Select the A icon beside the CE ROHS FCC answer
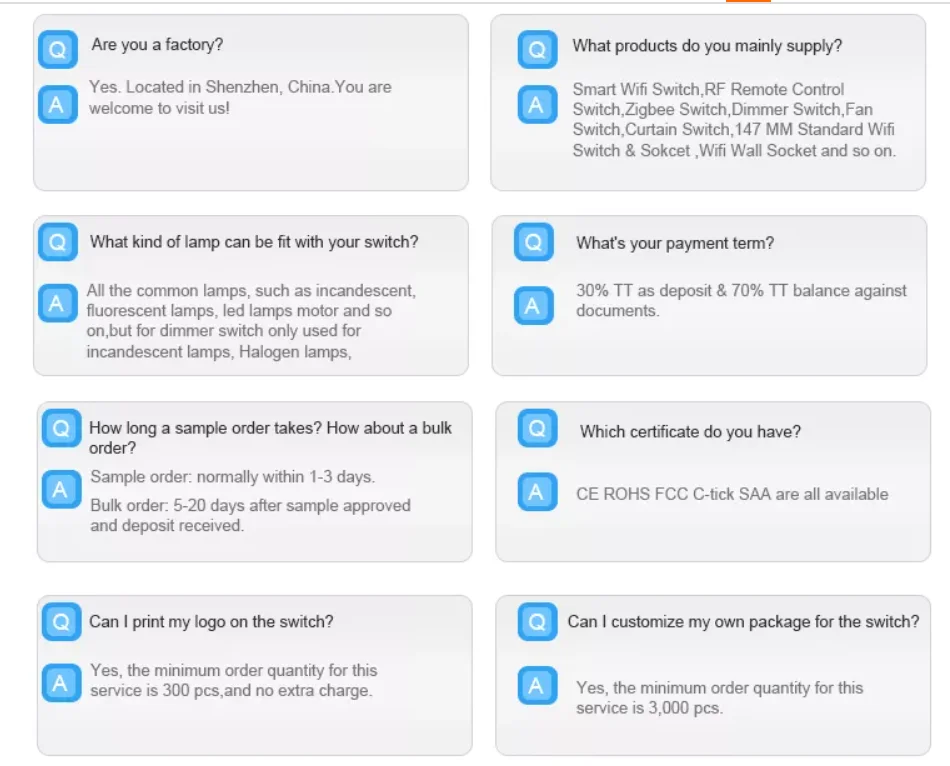This screenshot has width=950, height=766. point(537,491)
